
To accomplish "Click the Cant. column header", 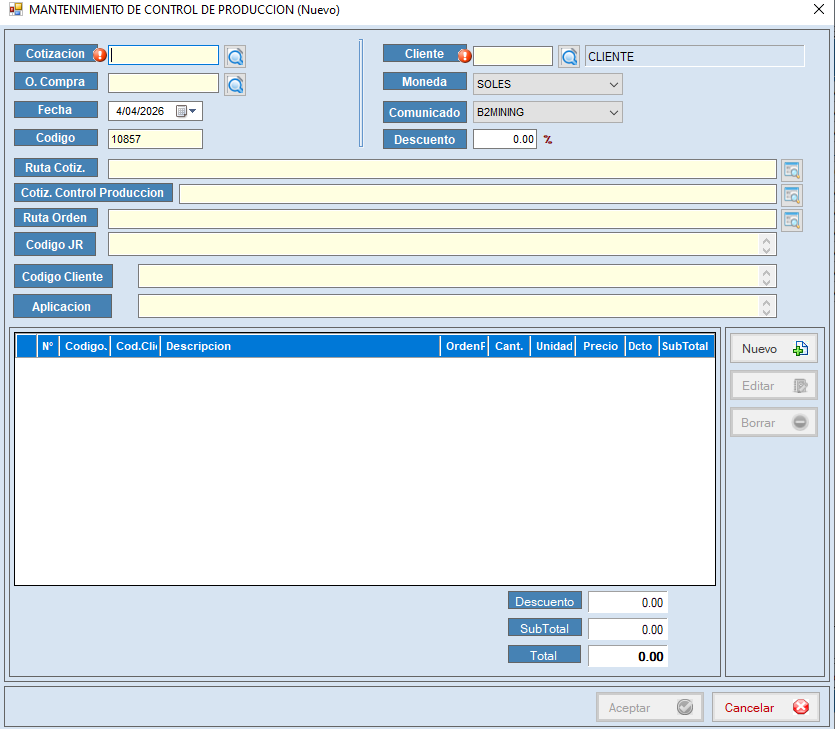I will (509, 346).
